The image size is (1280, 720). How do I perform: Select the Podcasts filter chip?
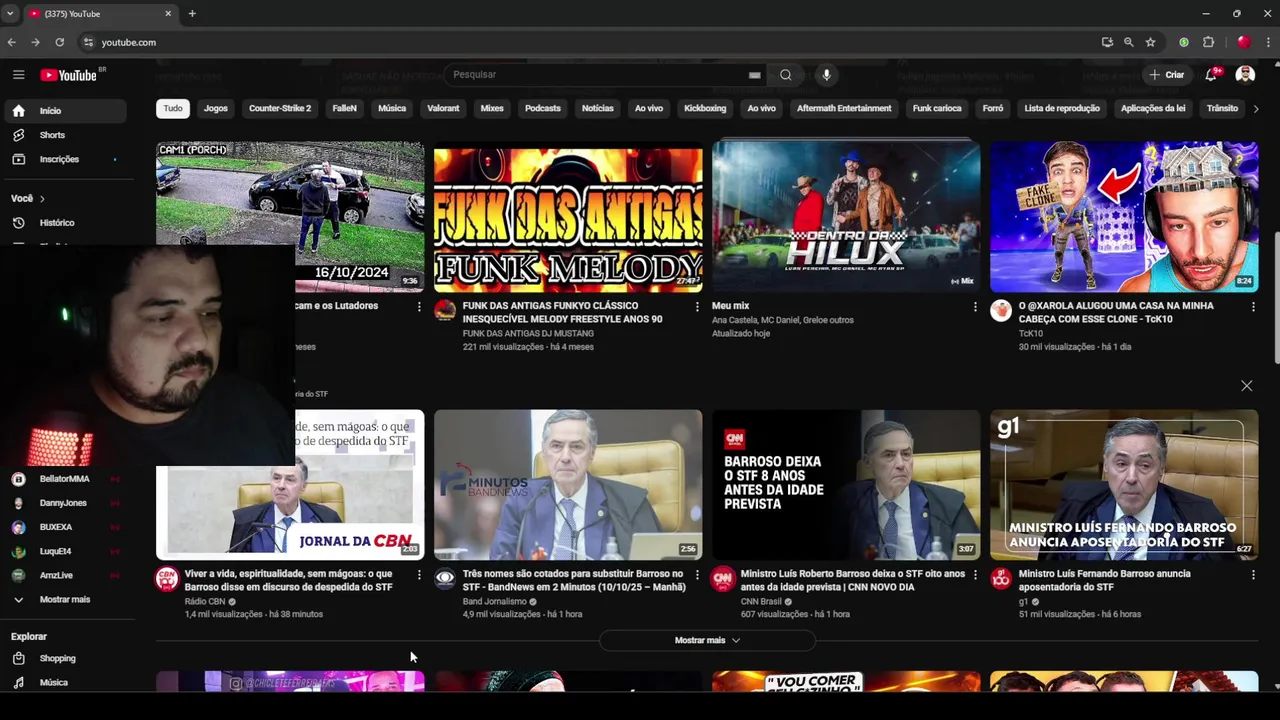pyautogui.click(x=543, y=108)
